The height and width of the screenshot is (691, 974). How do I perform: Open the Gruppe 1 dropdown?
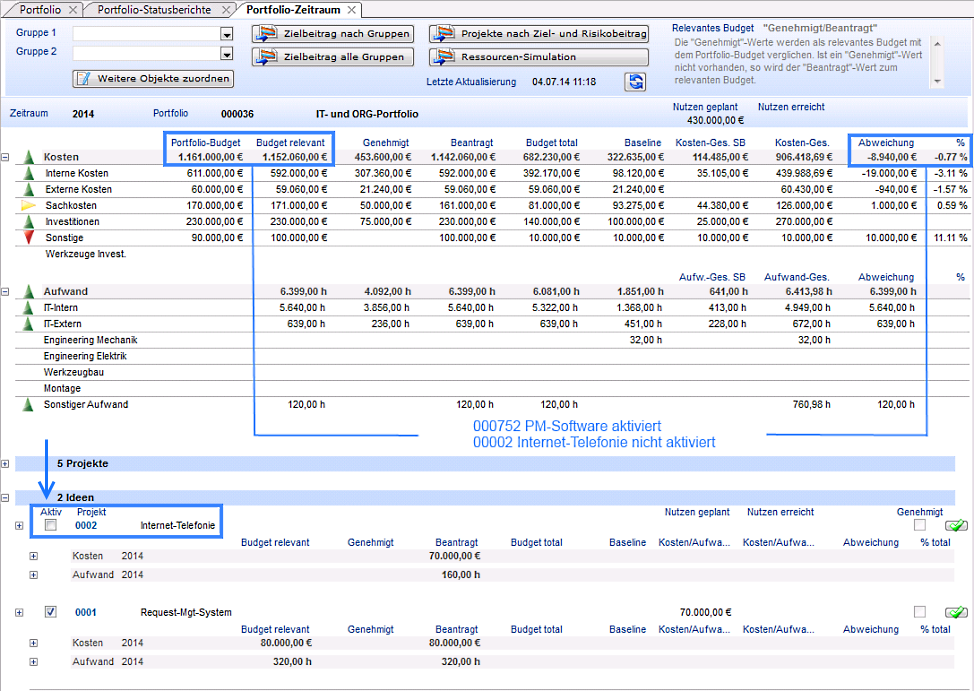[x=227, y=34]
